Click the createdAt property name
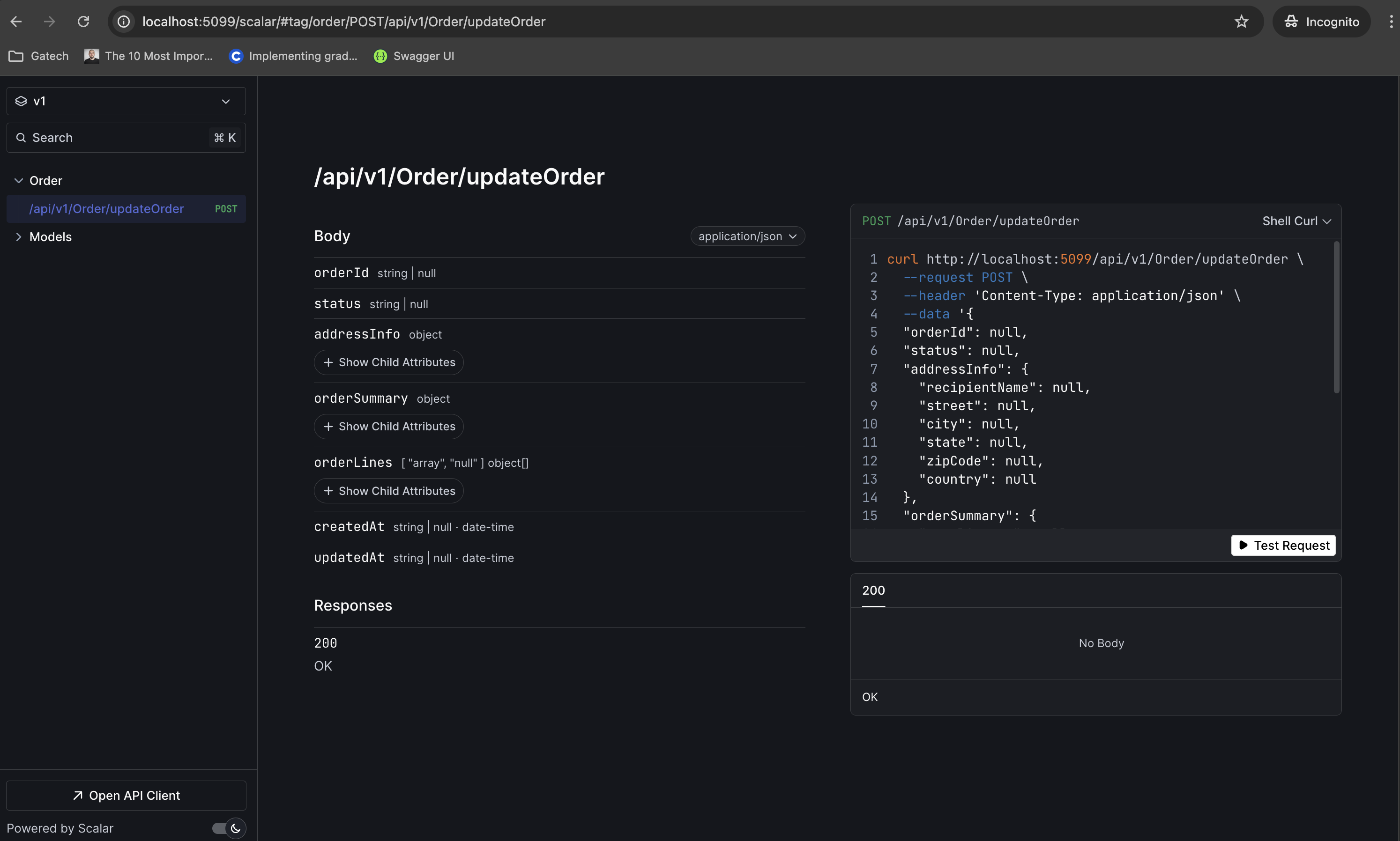The image size is (1400, 841). (x=349, y=527)
